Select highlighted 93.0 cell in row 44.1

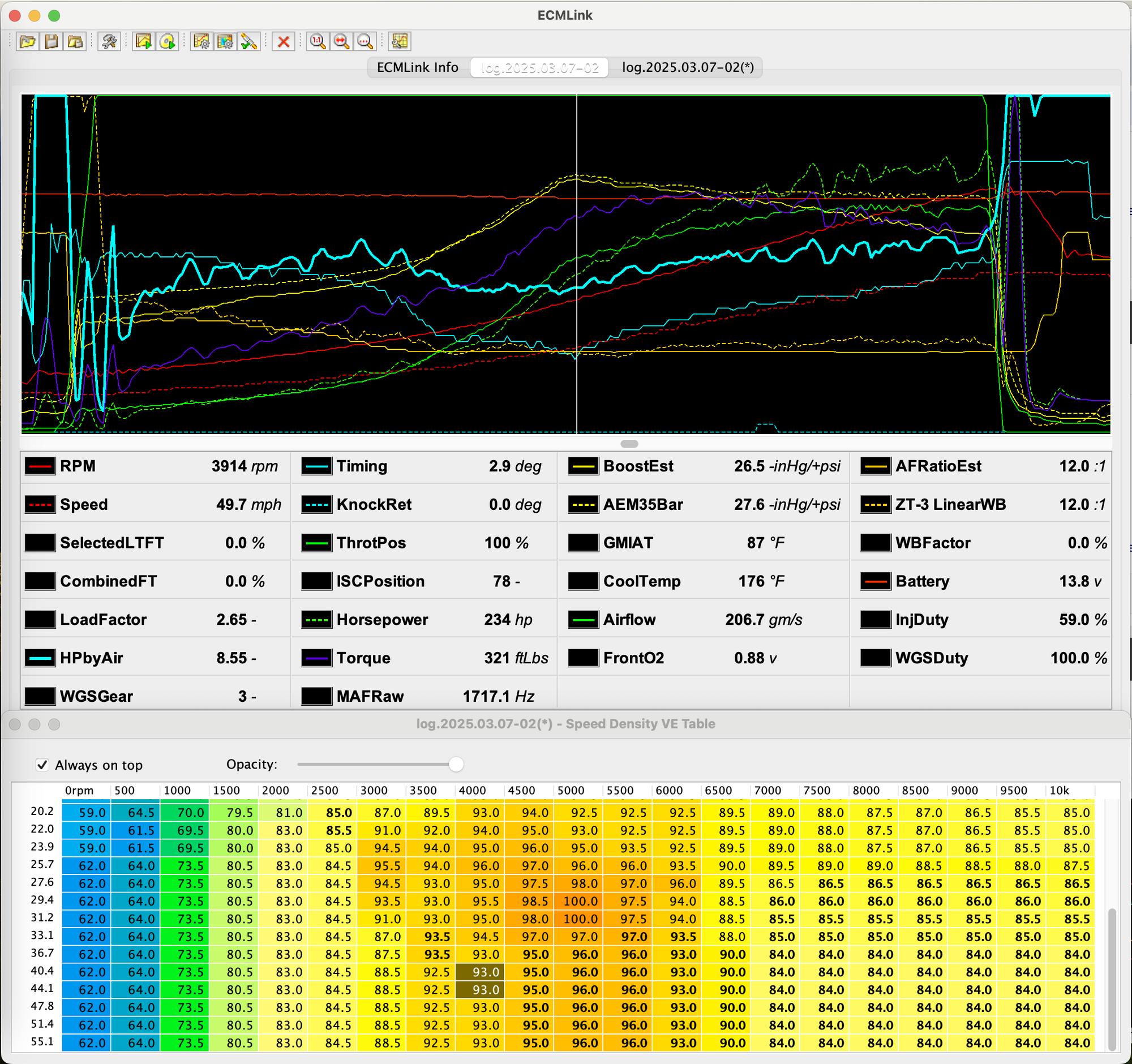pyautogui.click(x=479, y=990)
